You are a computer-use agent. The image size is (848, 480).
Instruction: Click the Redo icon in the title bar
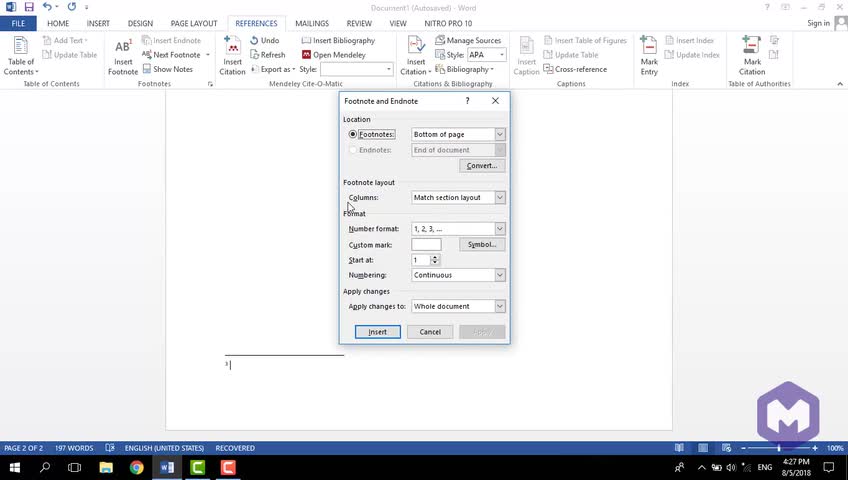71,7
